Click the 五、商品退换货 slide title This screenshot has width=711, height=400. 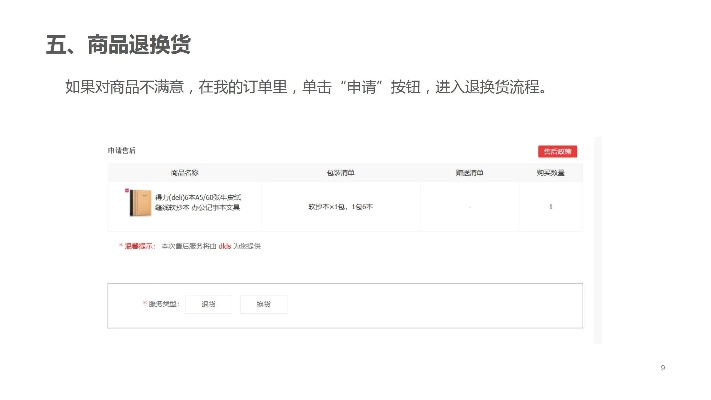click(117, 45)
